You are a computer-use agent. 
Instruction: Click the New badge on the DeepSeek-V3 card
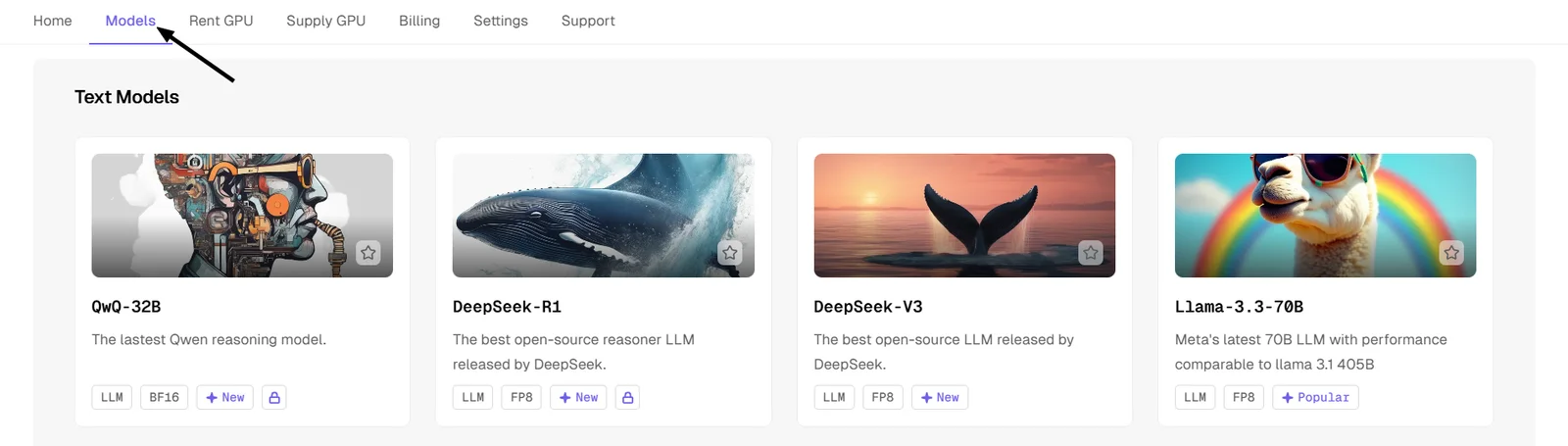pos(940,397)
